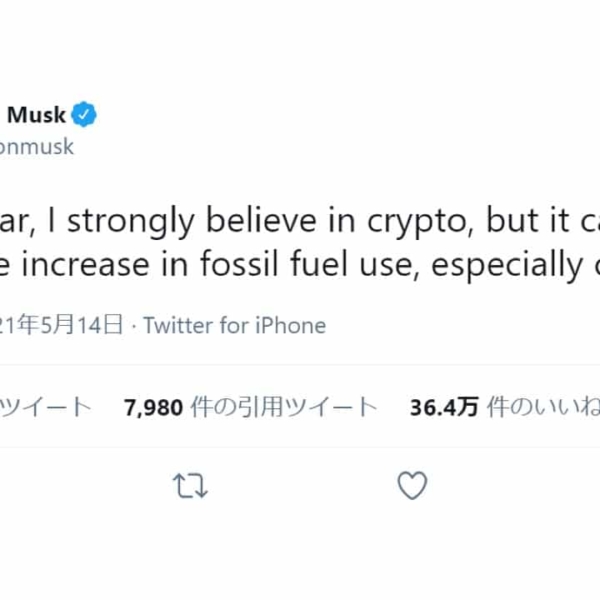View the 件のいいね likes list

(x=543, y=407)
